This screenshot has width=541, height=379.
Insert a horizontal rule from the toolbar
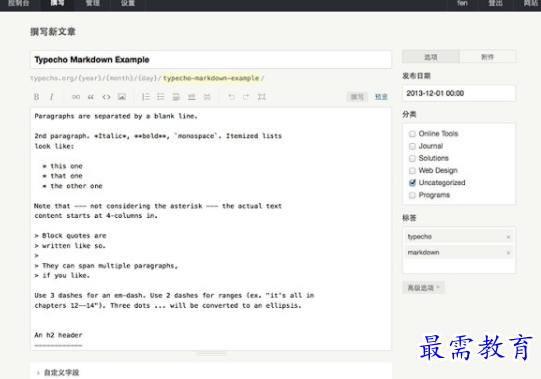click(191, 97)
